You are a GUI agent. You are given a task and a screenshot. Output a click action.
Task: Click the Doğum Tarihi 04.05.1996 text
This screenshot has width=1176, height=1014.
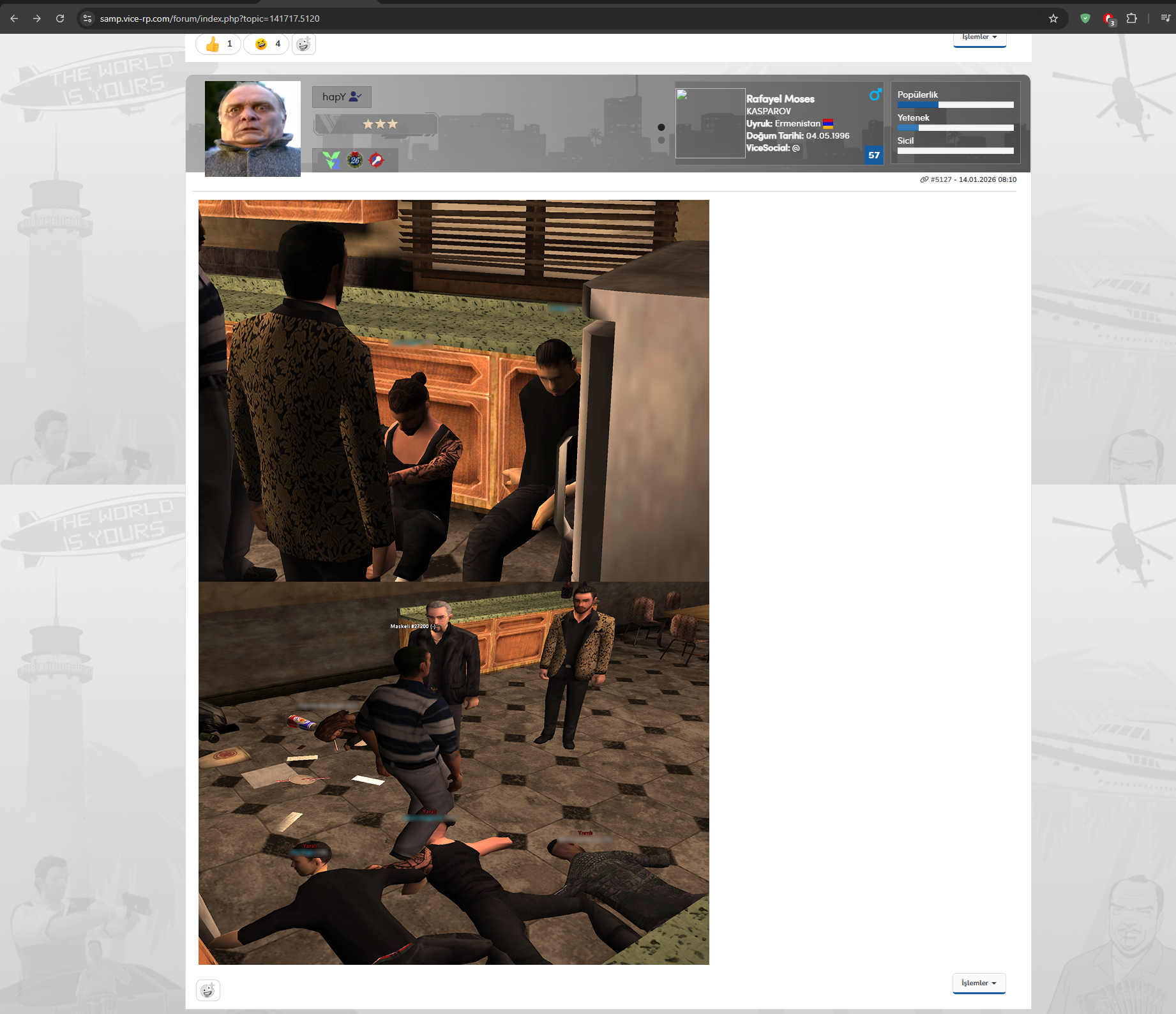coord(798,136)
